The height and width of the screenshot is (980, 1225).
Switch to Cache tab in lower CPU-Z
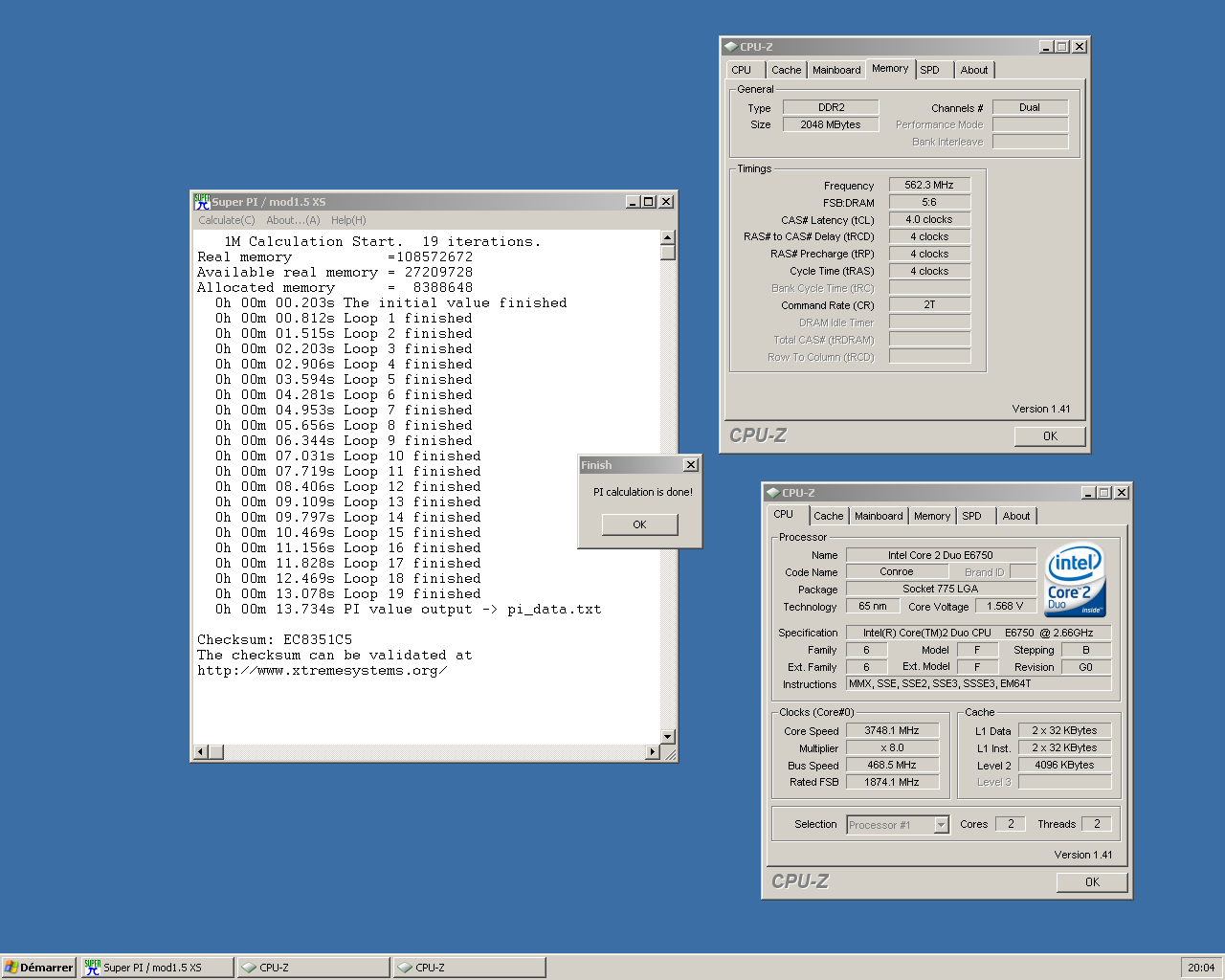coord(829,516)
